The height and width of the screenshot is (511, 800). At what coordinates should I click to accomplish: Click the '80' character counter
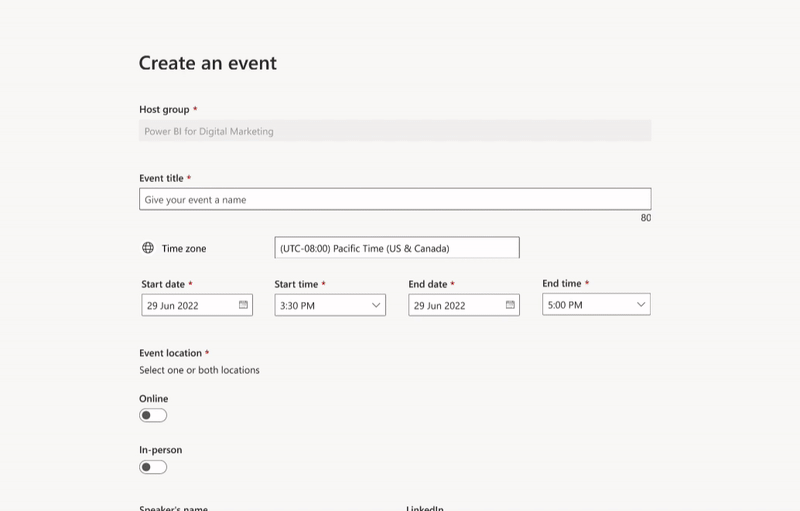pyautogui.click(x=646, y=218)
